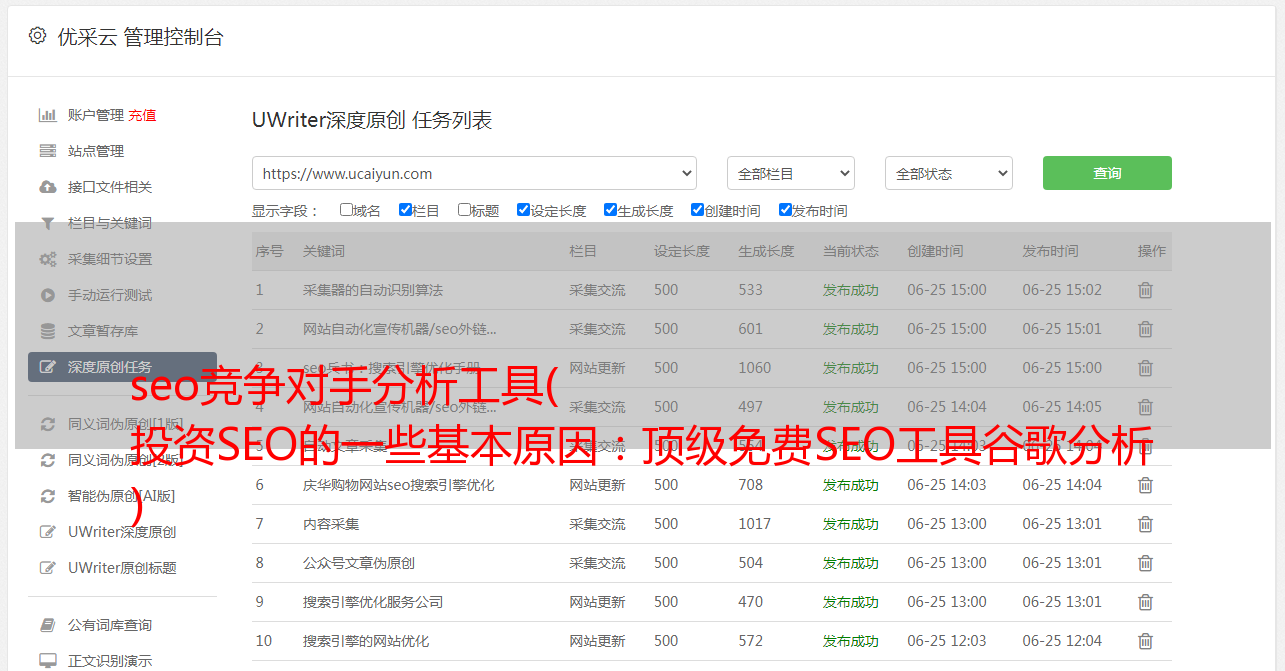1285x671 pixels.
Task: Expand the 全部栏目 dropdown
Action: [790, 173]
